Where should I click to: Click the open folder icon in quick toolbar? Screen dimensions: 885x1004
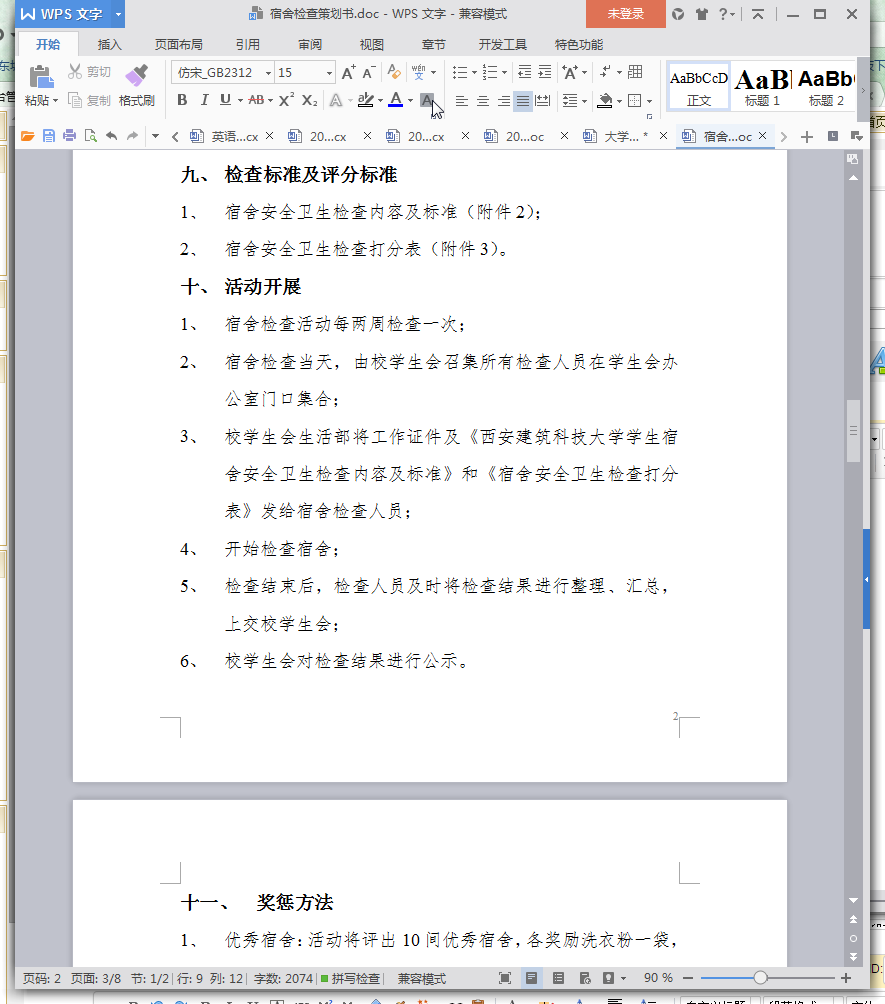pyautogui.click(x=28, y=136)
